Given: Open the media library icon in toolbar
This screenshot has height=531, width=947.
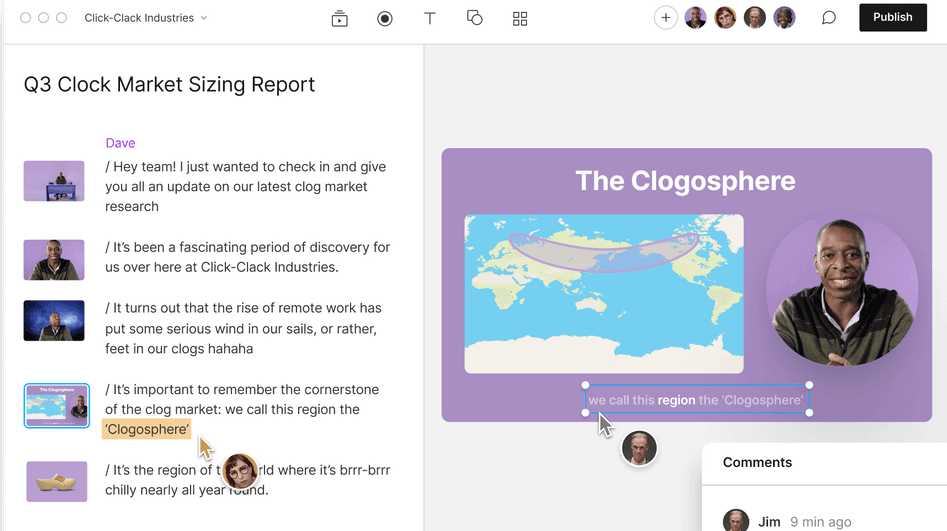Looking at the screenshot, I should click(x=340, y=19).
